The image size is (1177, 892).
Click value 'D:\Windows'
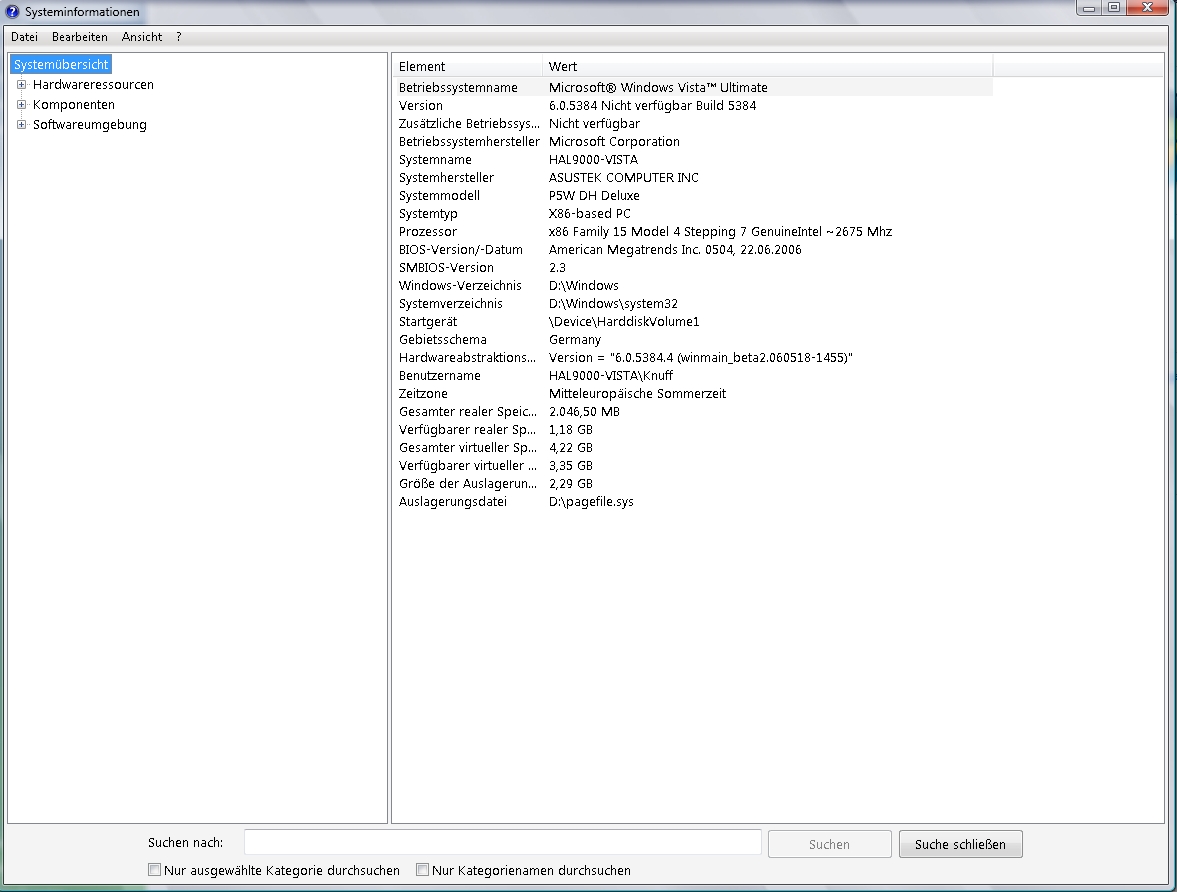point(584,286)
